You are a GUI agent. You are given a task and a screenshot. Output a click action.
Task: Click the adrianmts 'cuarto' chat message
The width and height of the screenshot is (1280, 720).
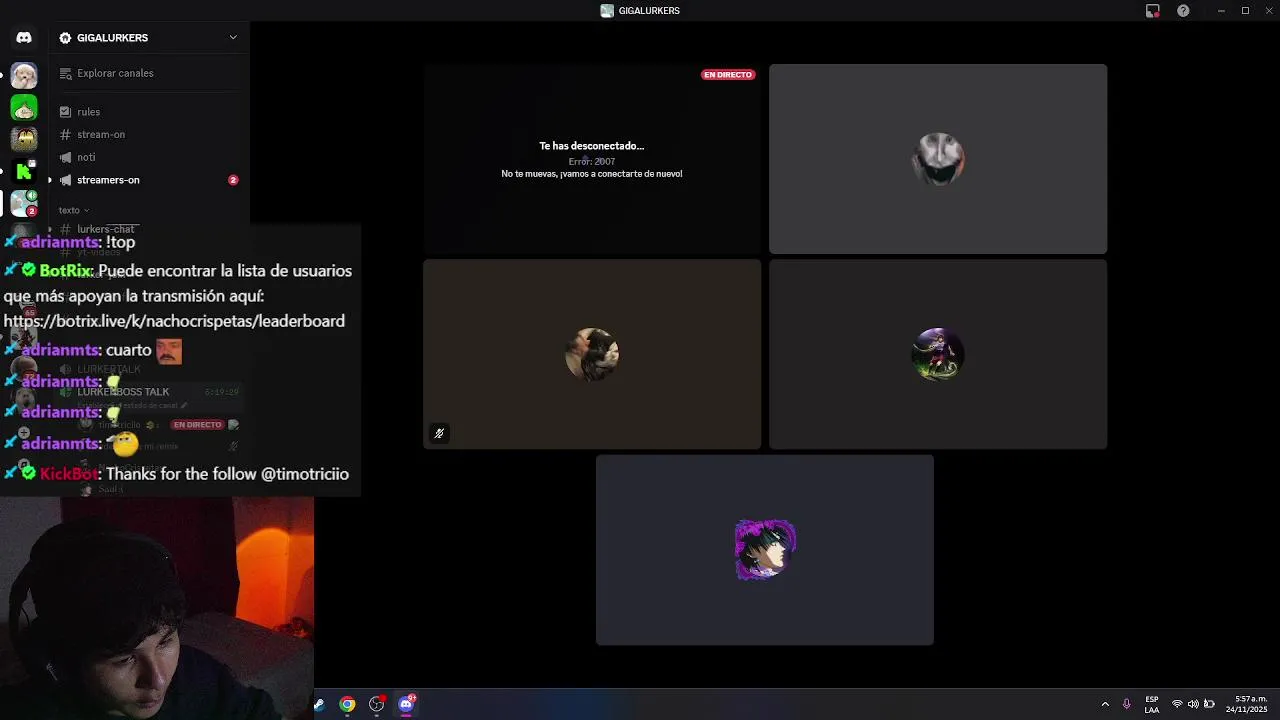coord(92,350)
